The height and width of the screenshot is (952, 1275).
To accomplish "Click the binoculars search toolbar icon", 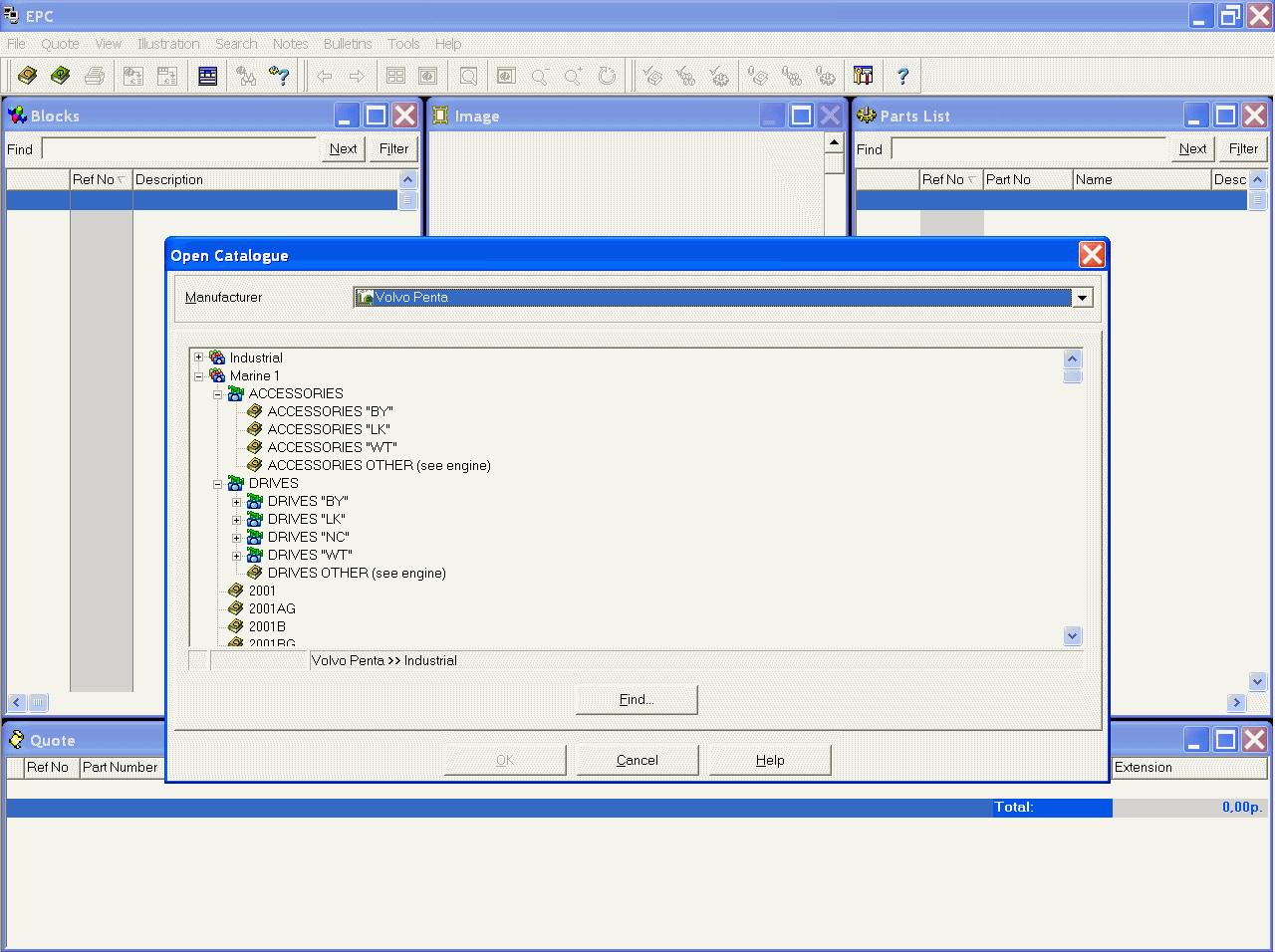I will pos(246,76).
